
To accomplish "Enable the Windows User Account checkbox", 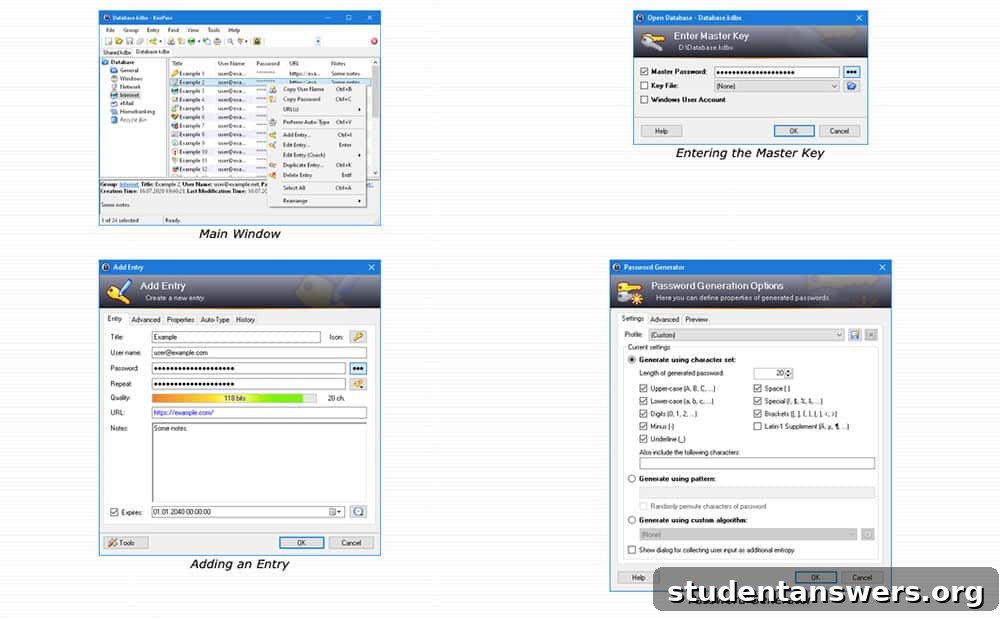I will click(644, 99).
